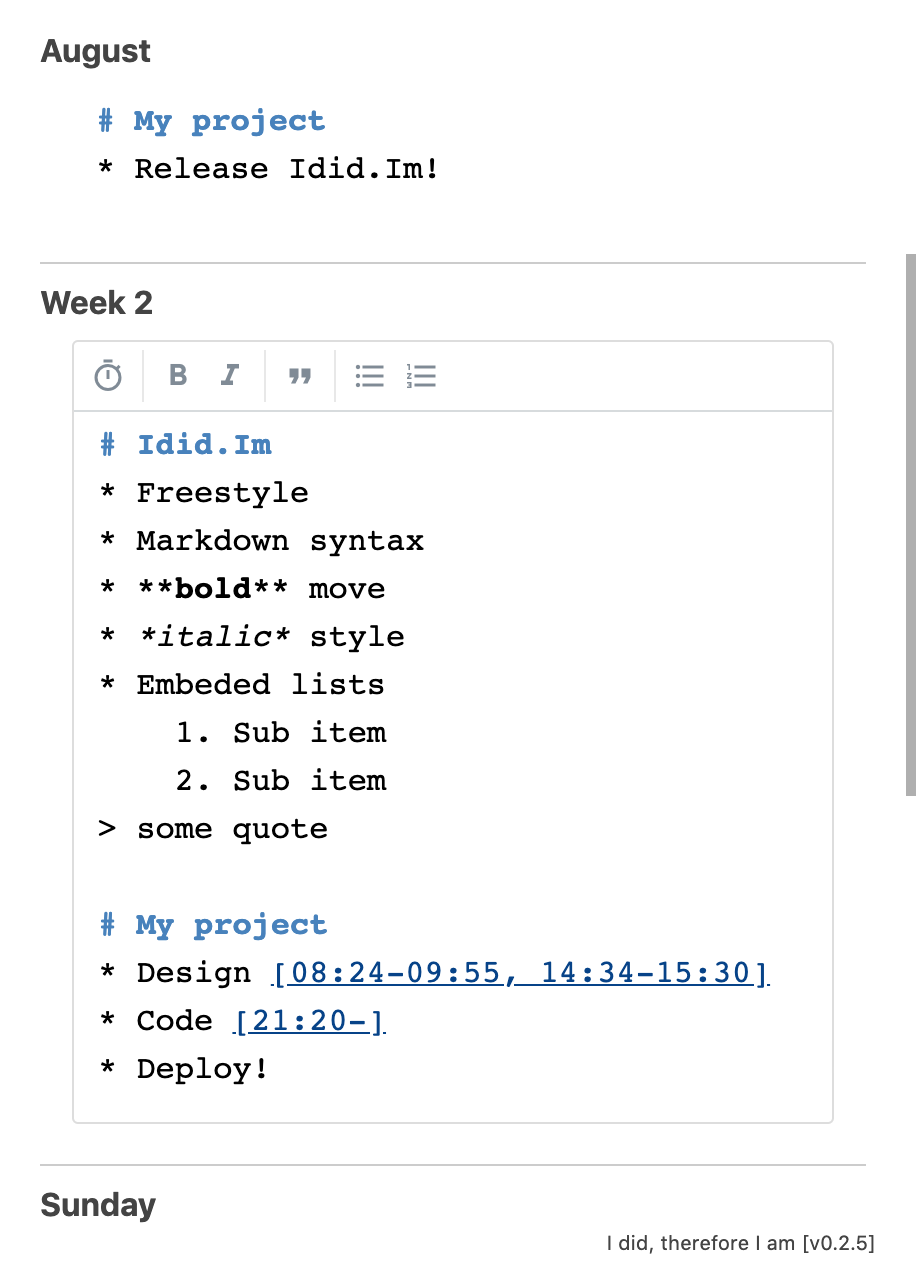This screenshot has width=916, height=1274.
Task: Click the Week 2 heading
Action: (x=97, y=303)
